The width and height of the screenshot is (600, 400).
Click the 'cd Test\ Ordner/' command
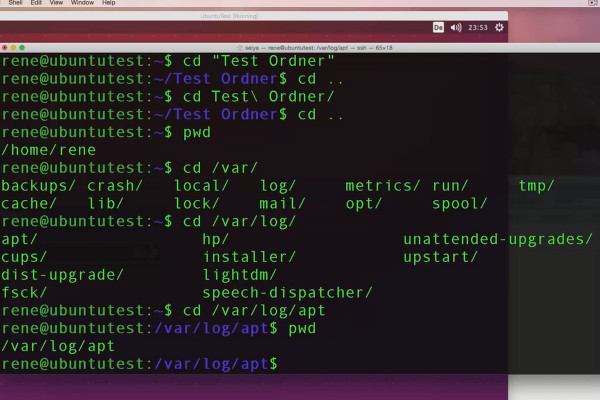tap(259, 97)
